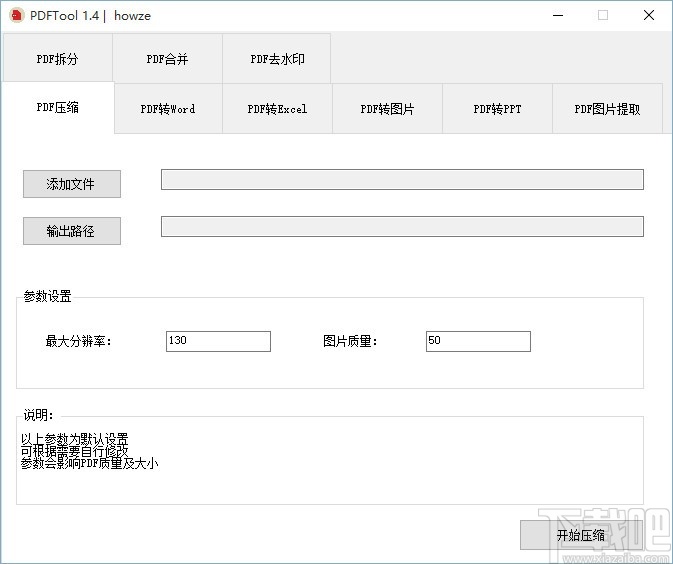Screen dimensions: 673x564
Task: Click the PDFTool app icon in title bar
Action: [x=17, y=15]
